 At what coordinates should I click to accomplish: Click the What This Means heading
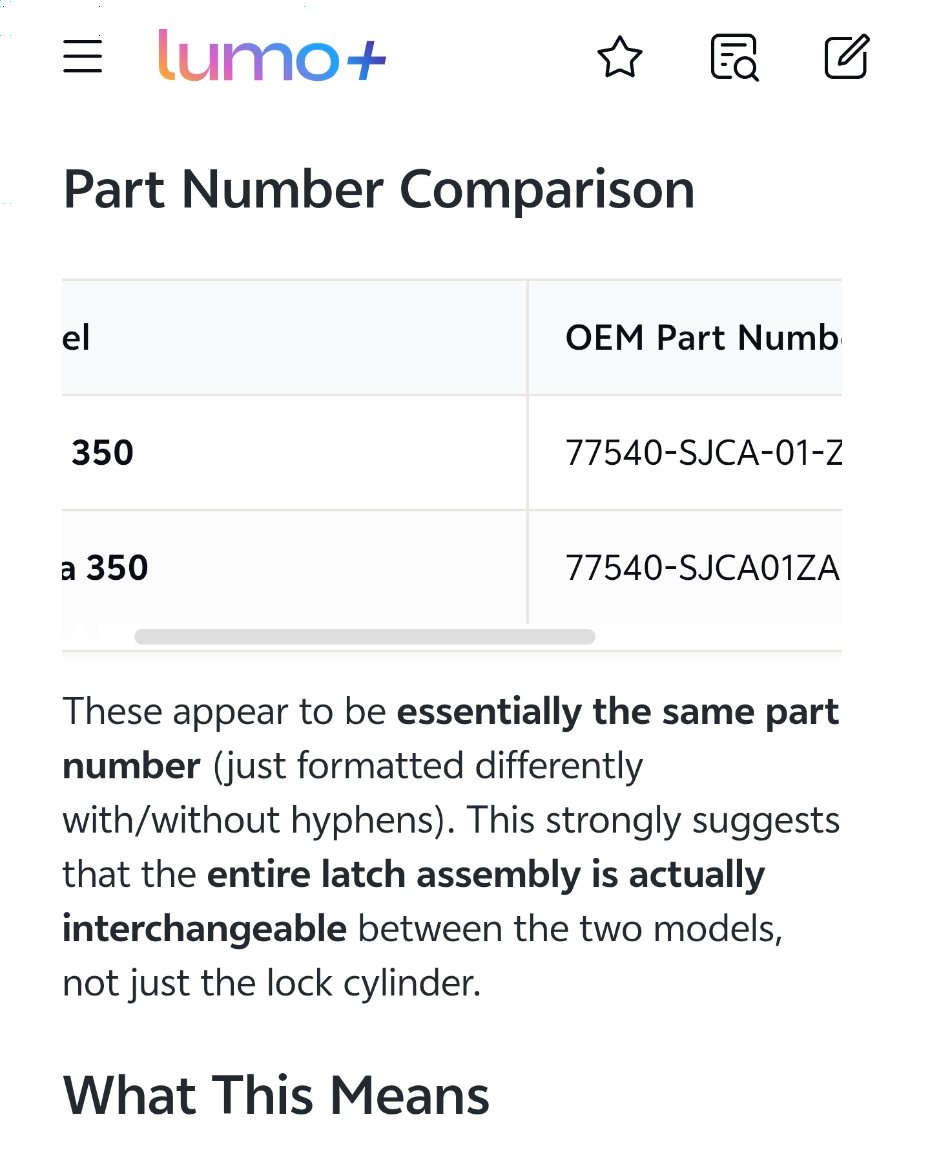pyautogui.click(x=276, y=1095)
